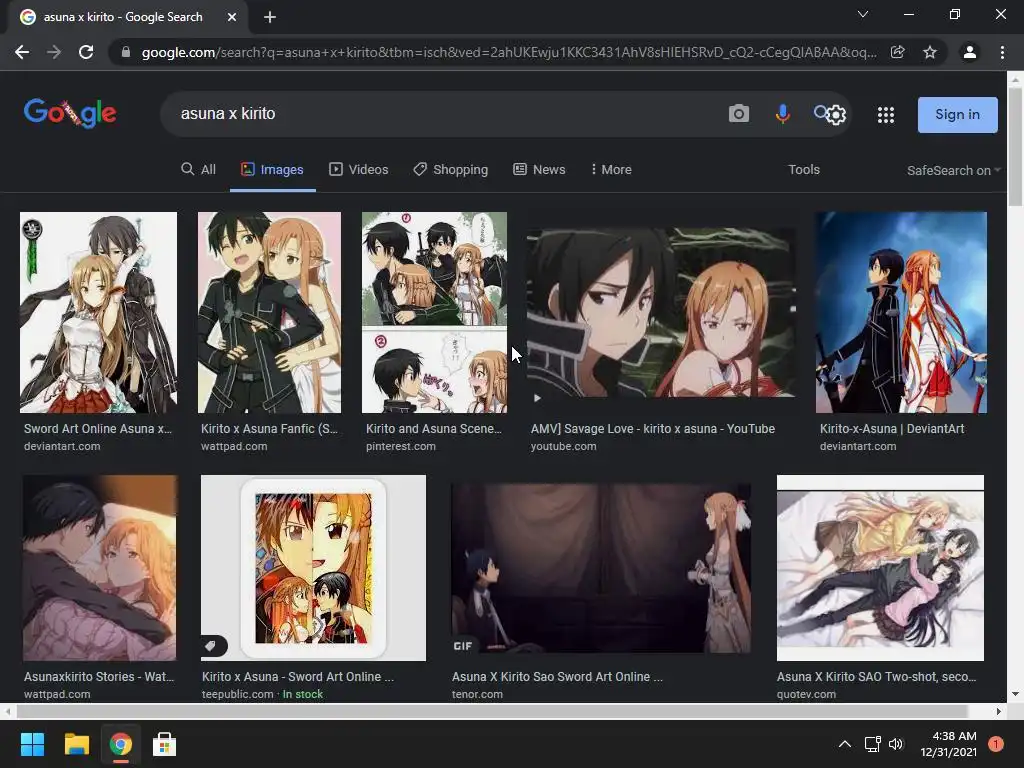Open notification center badge
Viewport: 1024px width, 768px height.
tap(996, 744)
